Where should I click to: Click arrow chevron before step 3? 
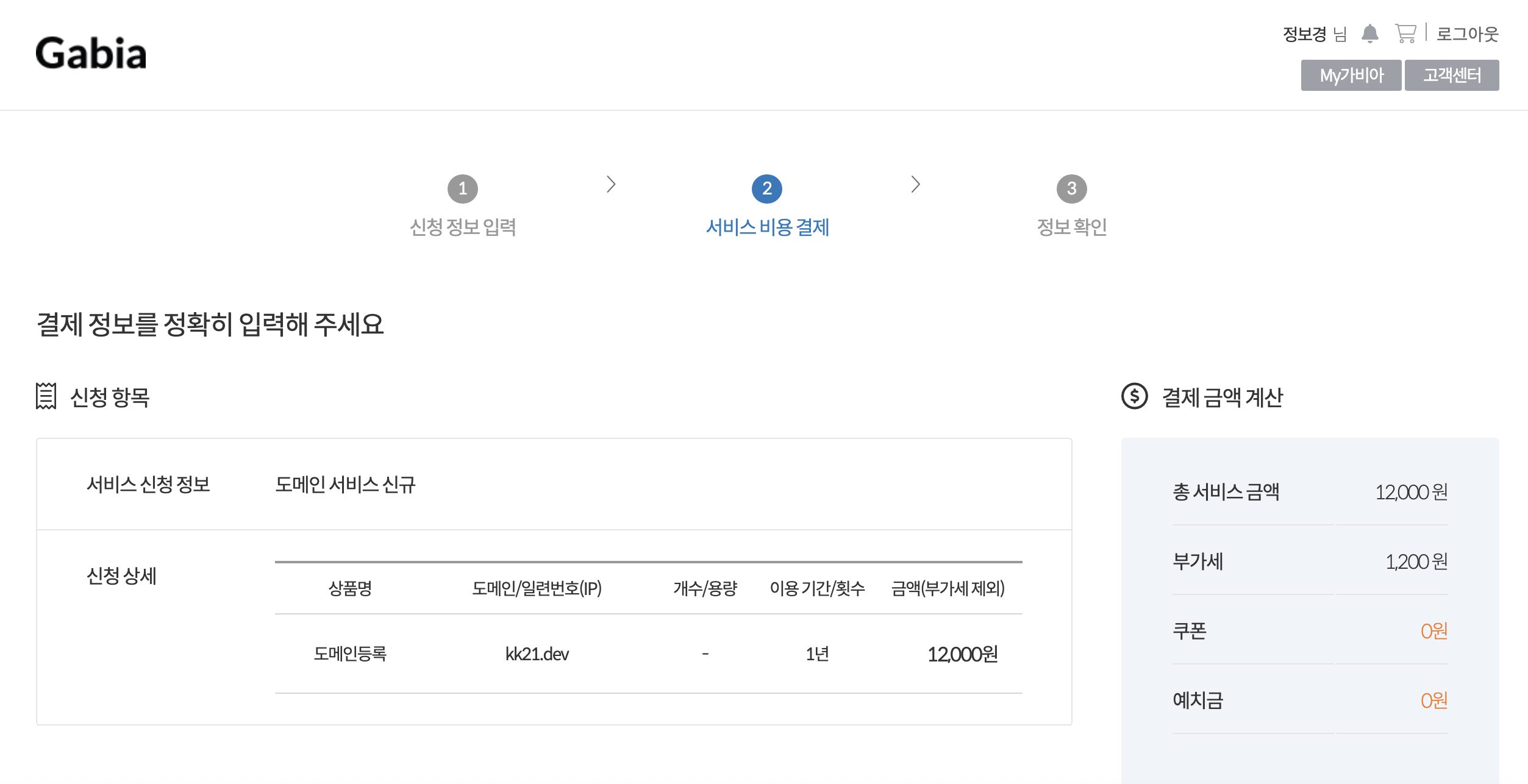point(915,184)
